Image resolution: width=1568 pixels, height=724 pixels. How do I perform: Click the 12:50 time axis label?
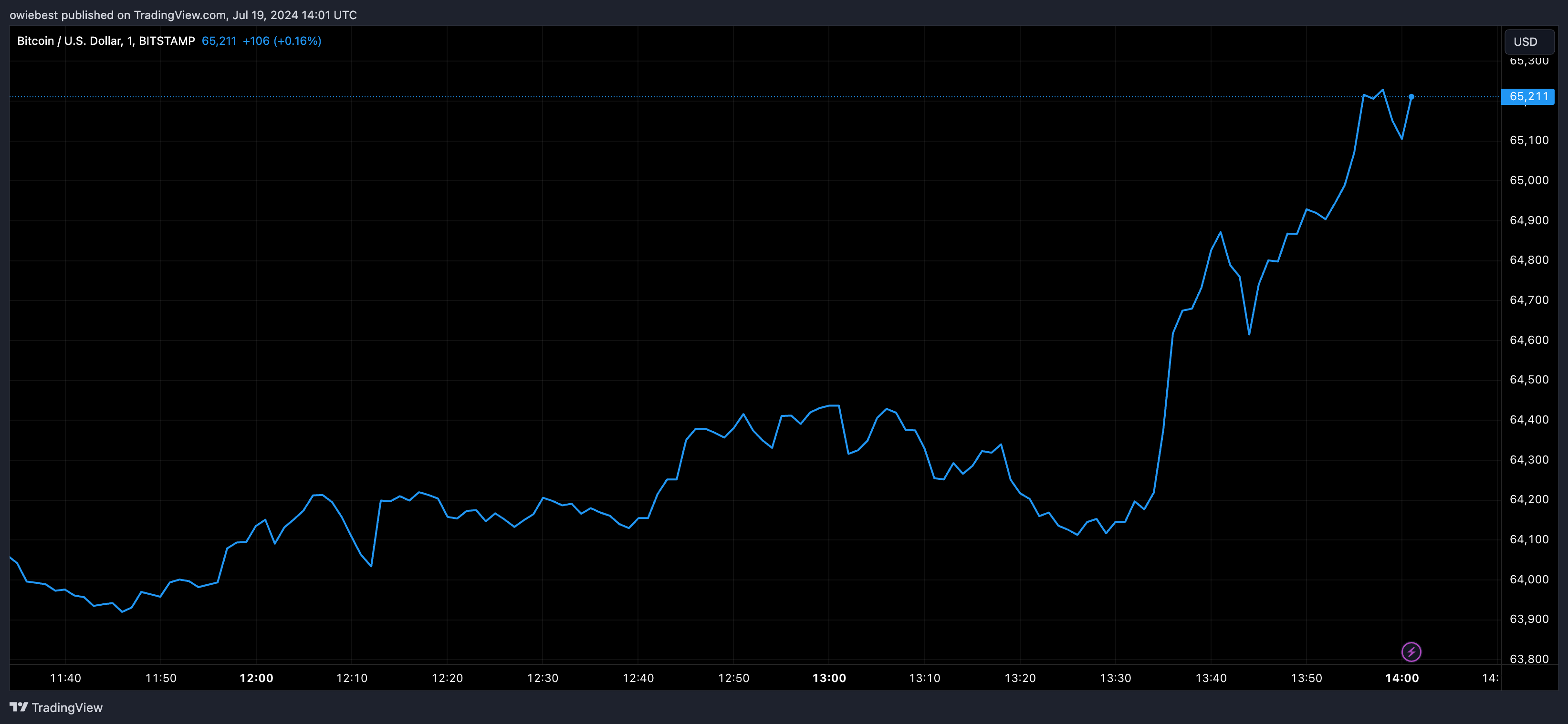point(733,678)
